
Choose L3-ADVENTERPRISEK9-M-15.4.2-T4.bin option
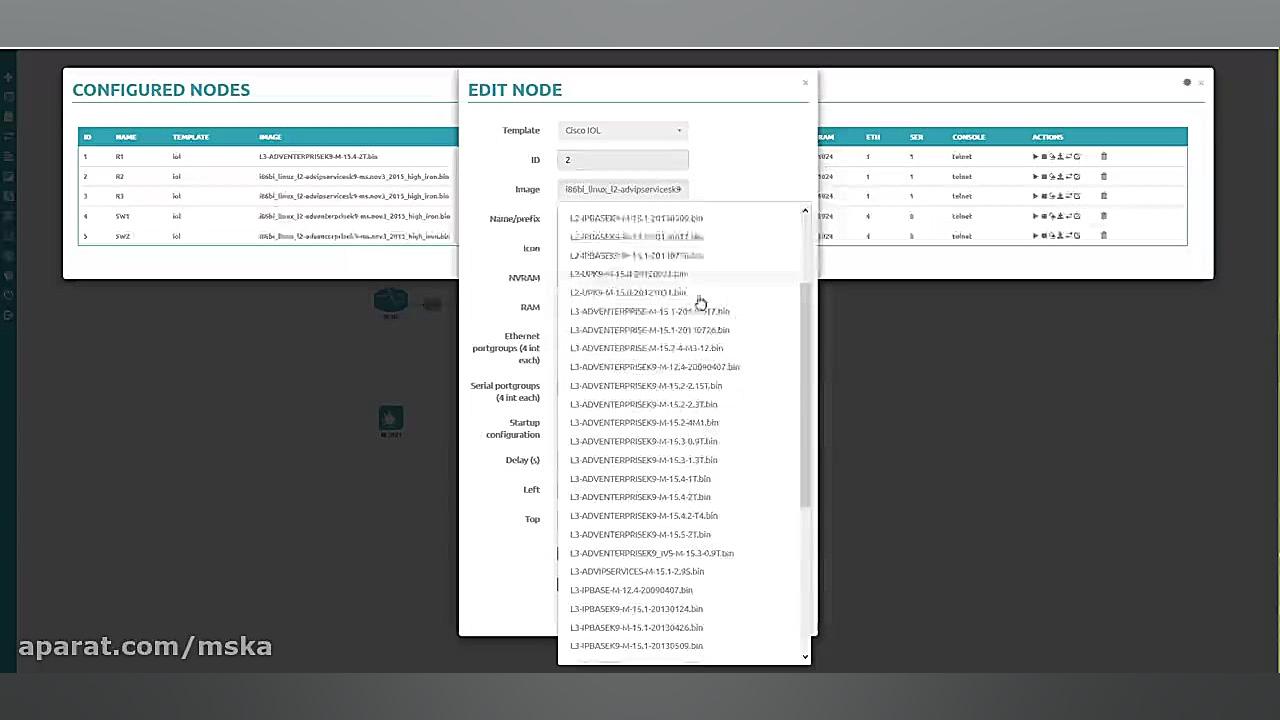pyautogui.click(x=644, y=516)
